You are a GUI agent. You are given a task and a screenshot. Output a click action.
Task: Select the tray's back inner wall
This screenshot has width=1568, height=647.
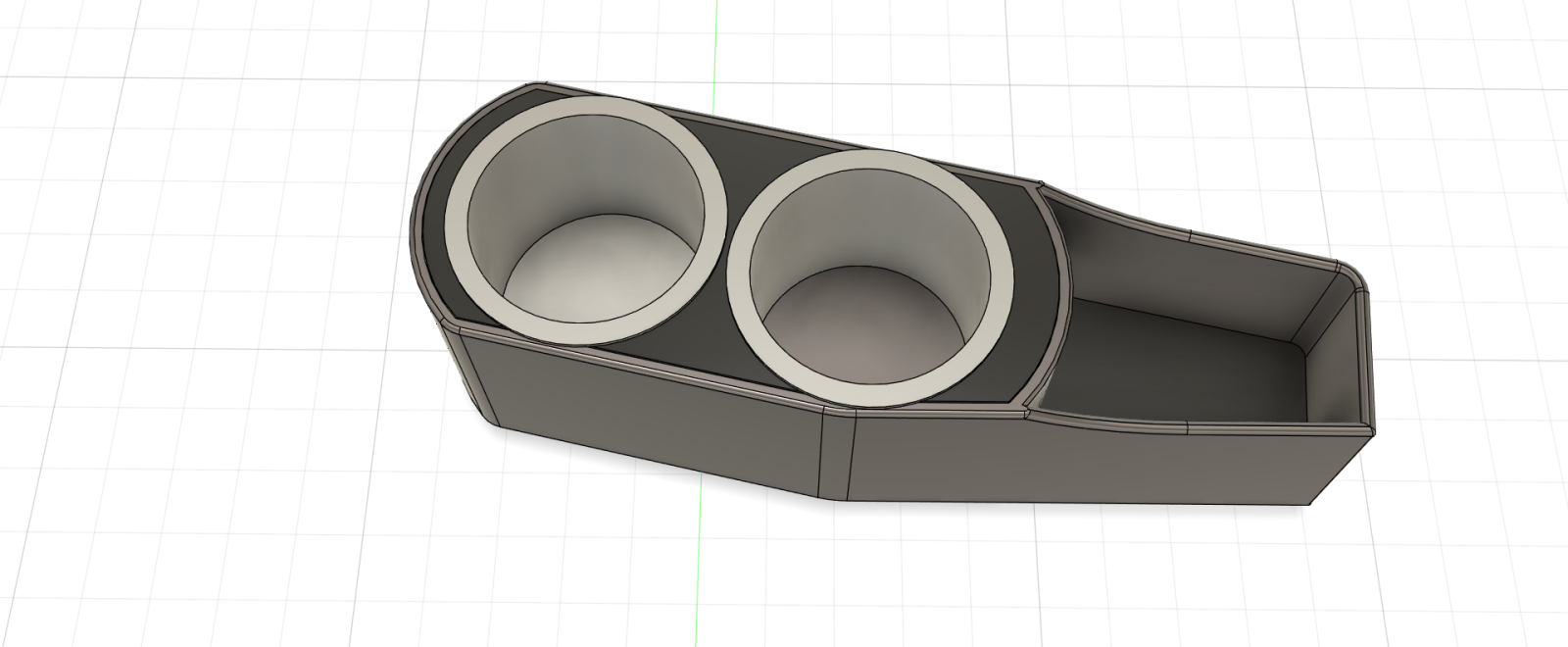pyautogui.click(x=1205, y=284)
